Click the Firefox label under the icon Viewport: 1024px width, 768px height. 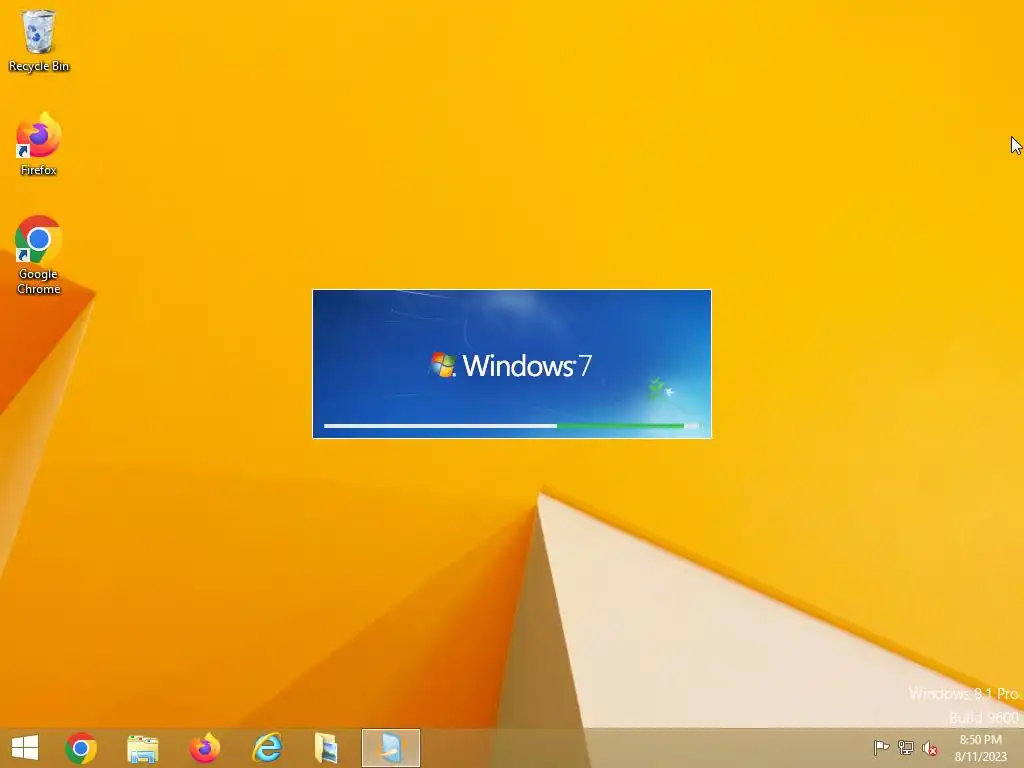click(x=39, y=170)
